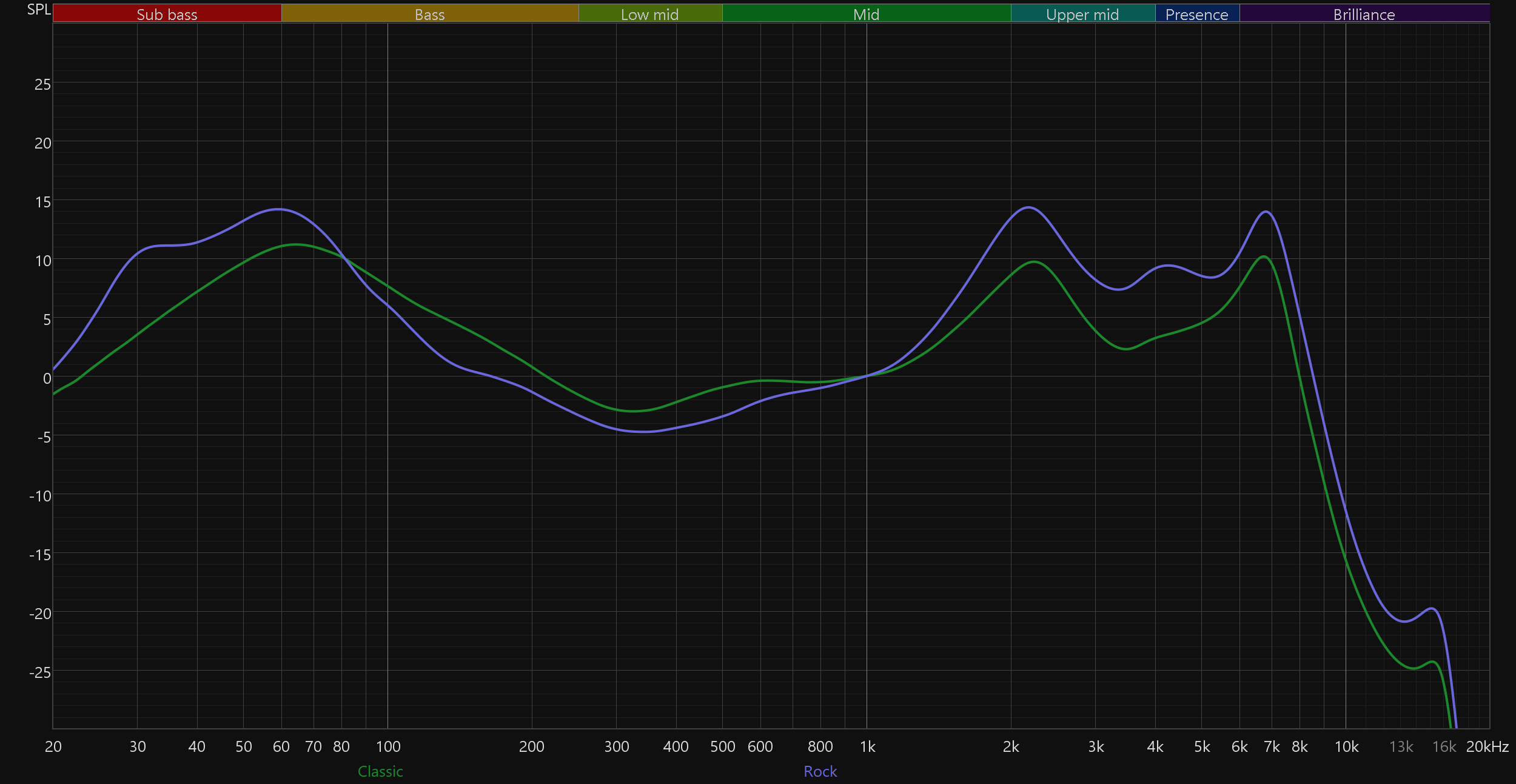Click the 15 dB level label
The height and width of the screenshot is (784, 1516).
tap(43, 202)
